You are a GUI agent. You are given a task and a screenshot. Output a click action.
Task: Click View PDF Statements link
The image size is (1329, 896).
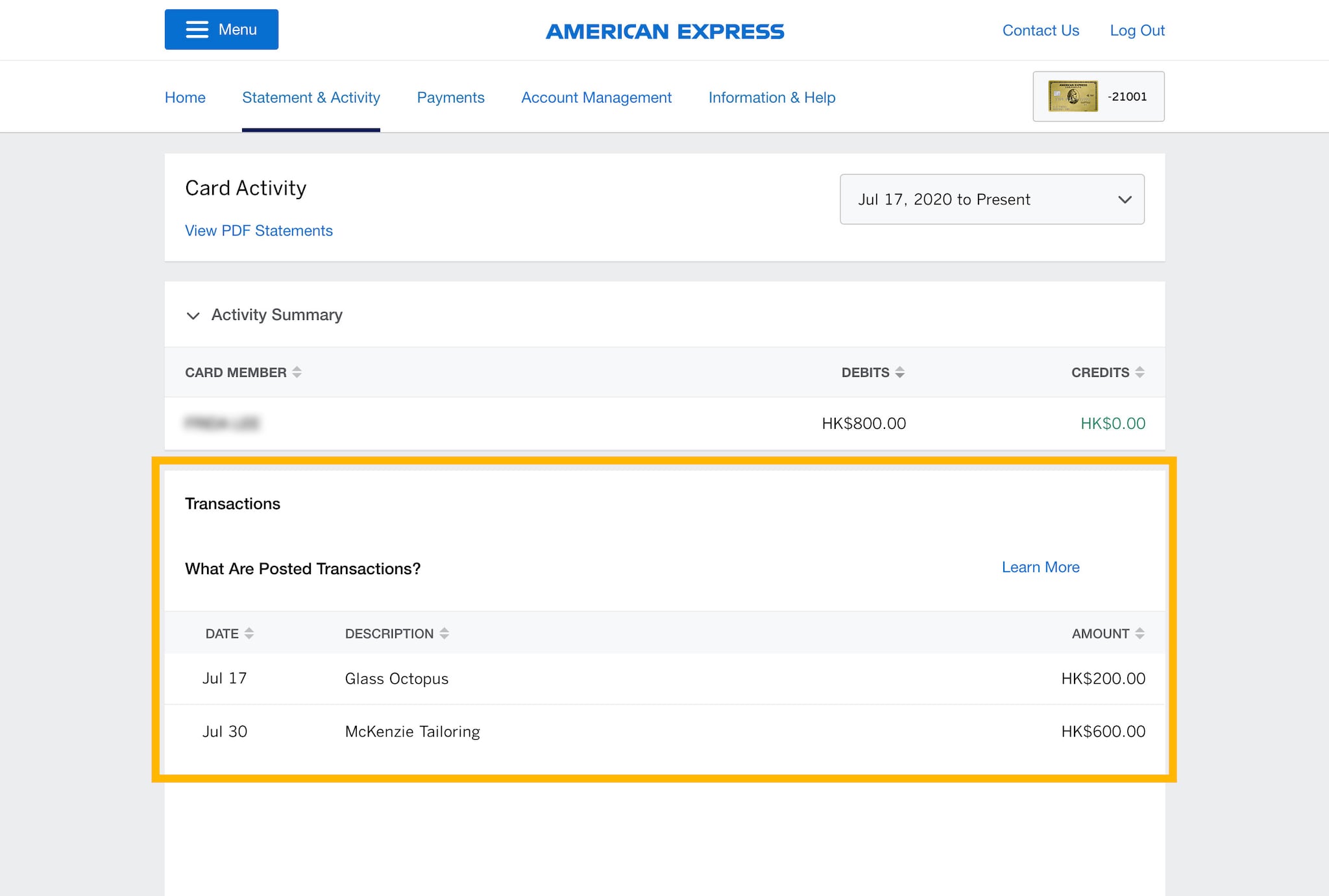(x=258, y=231)
